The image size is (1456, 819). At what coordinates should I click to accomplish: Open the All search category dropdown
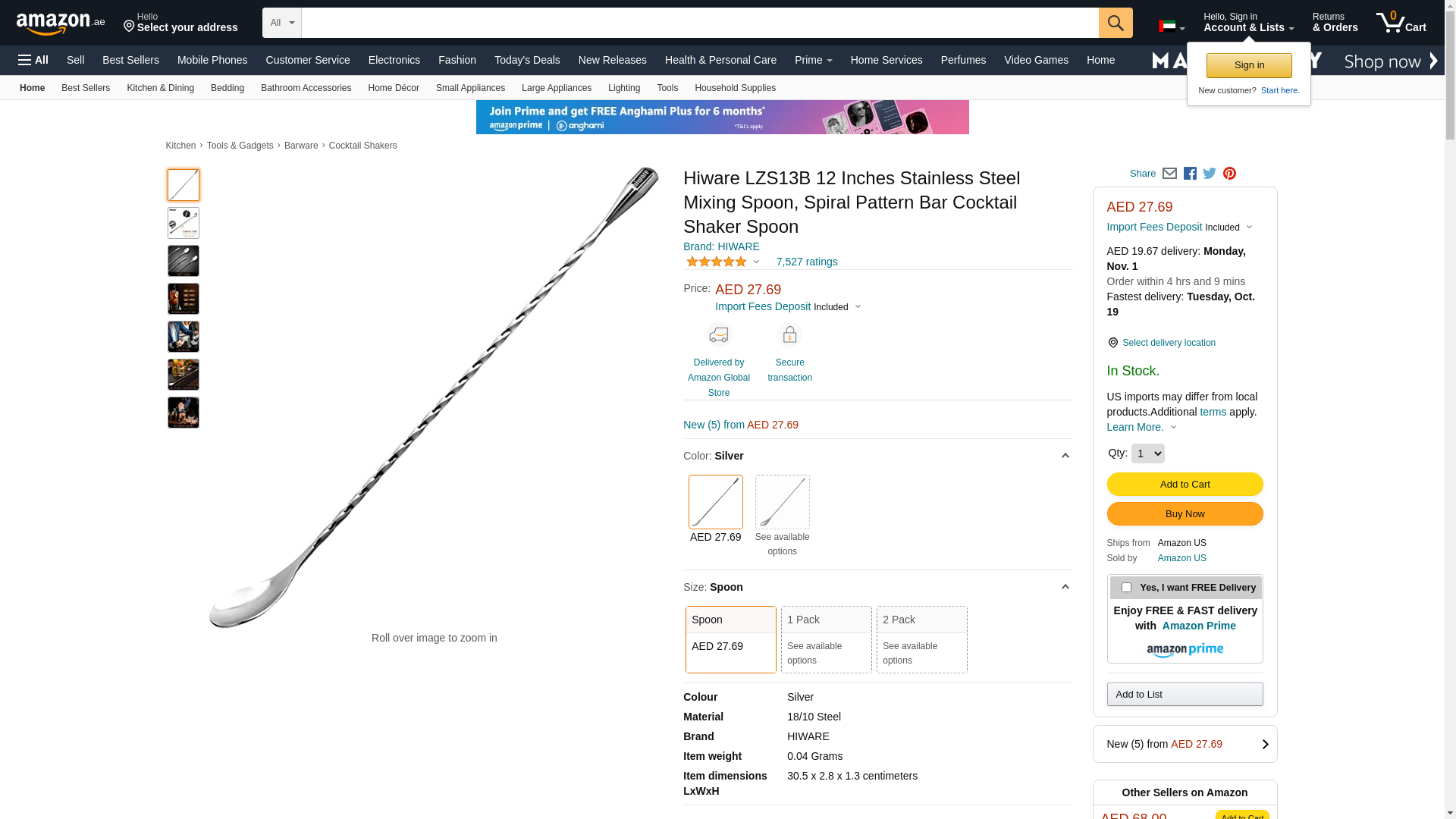coord(282,23)
